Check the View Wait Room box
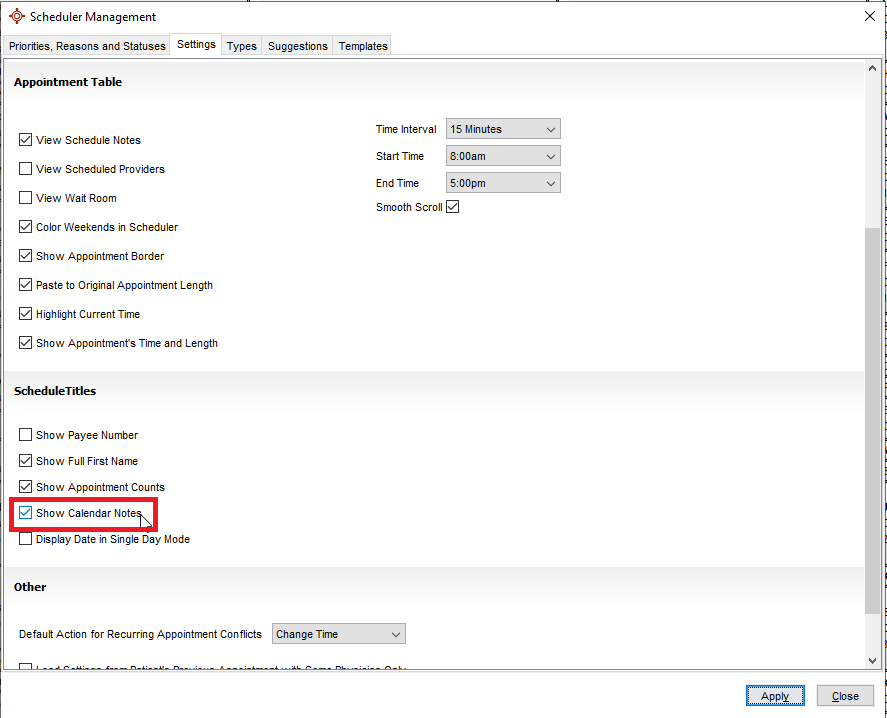The width and height of the screenshot is (887, 718). point(26,198)
